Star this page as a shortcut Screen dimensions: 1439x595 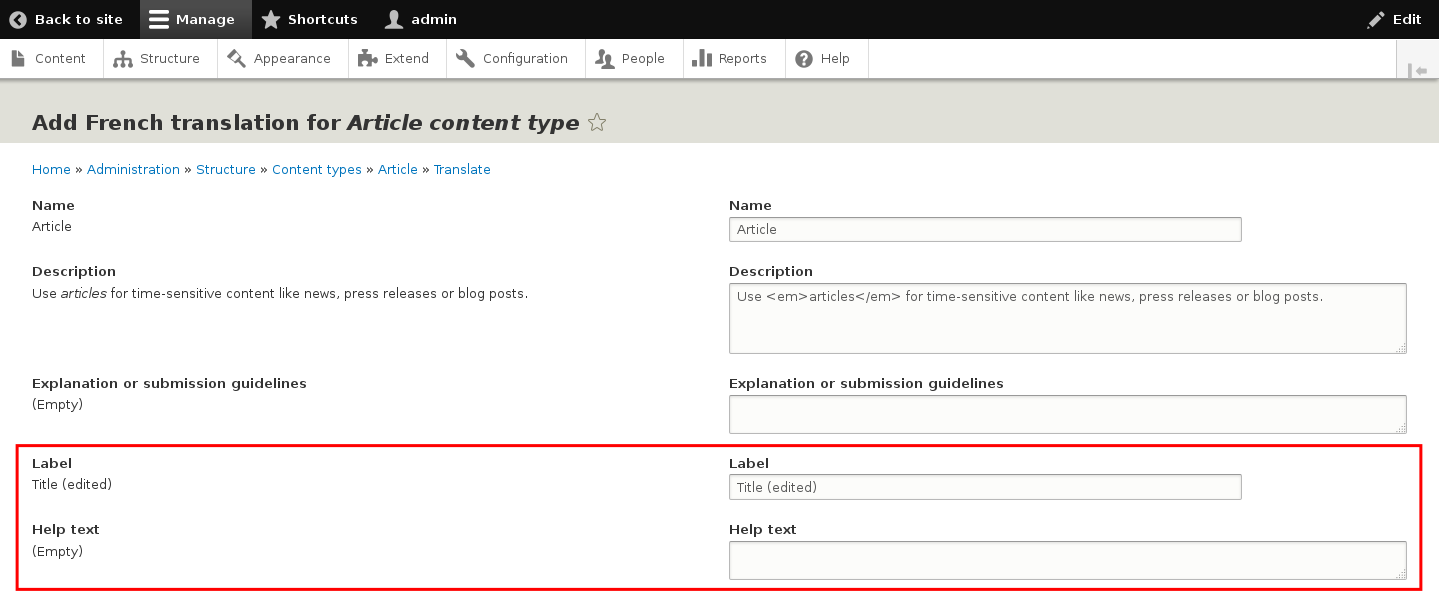596,122
